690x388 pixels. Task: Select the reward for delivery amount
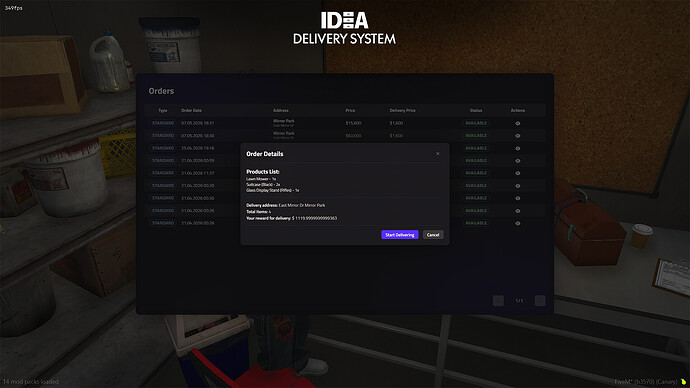(314, 218)
